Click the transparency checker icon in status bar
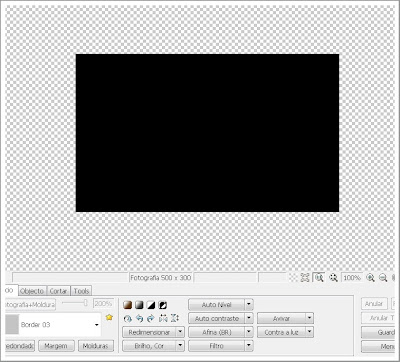The image size is (400, 362). click(x=293, y=278)
